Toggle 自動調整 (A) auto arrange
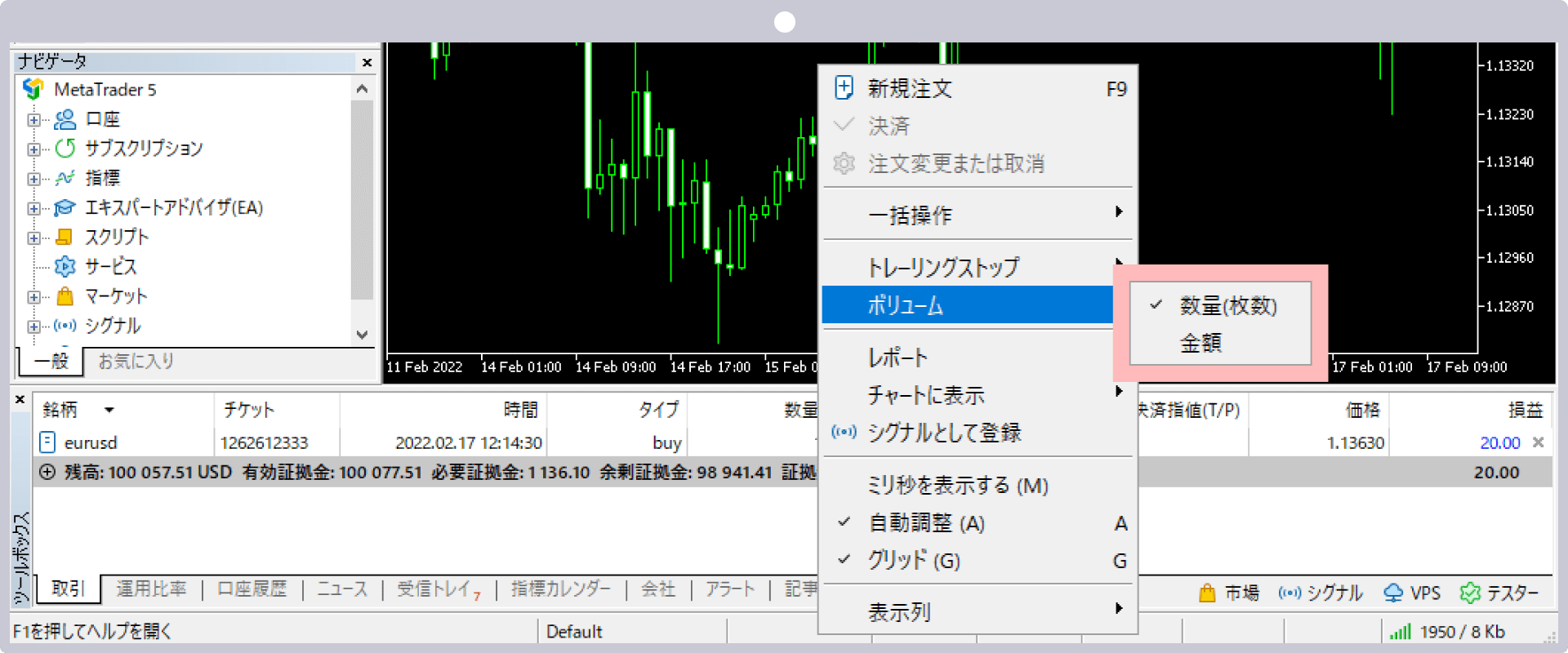The image size is (1568, 653). tap(978, 523)
